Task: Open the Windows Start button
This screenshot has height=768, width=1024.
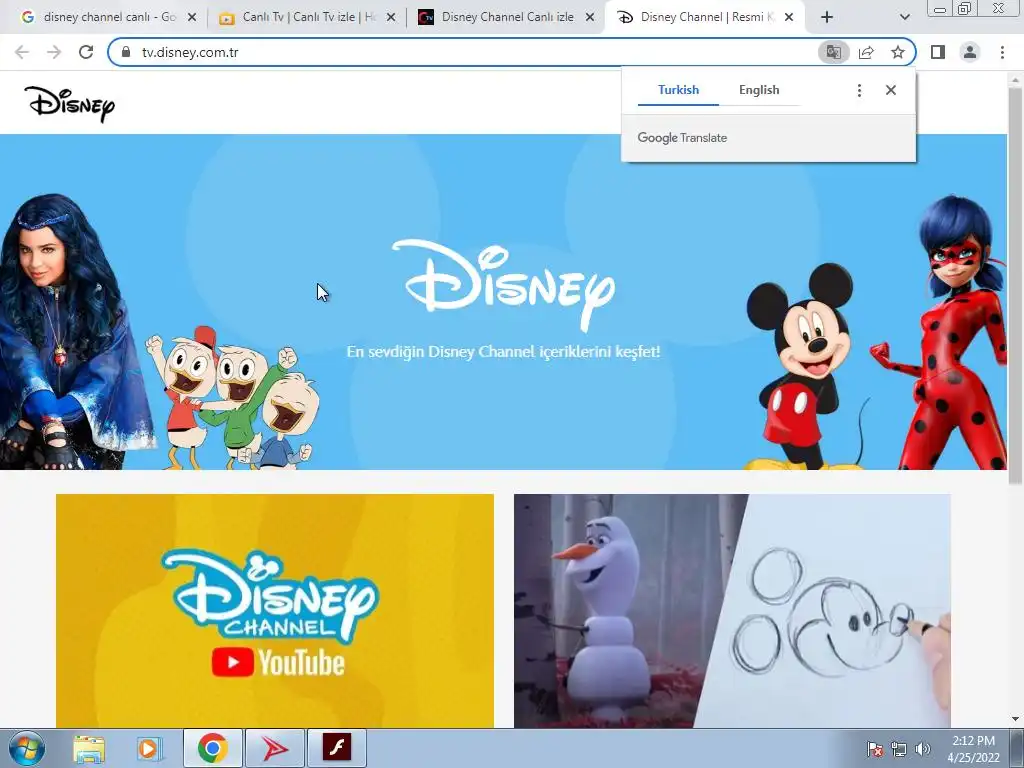Action: [26, 748]
